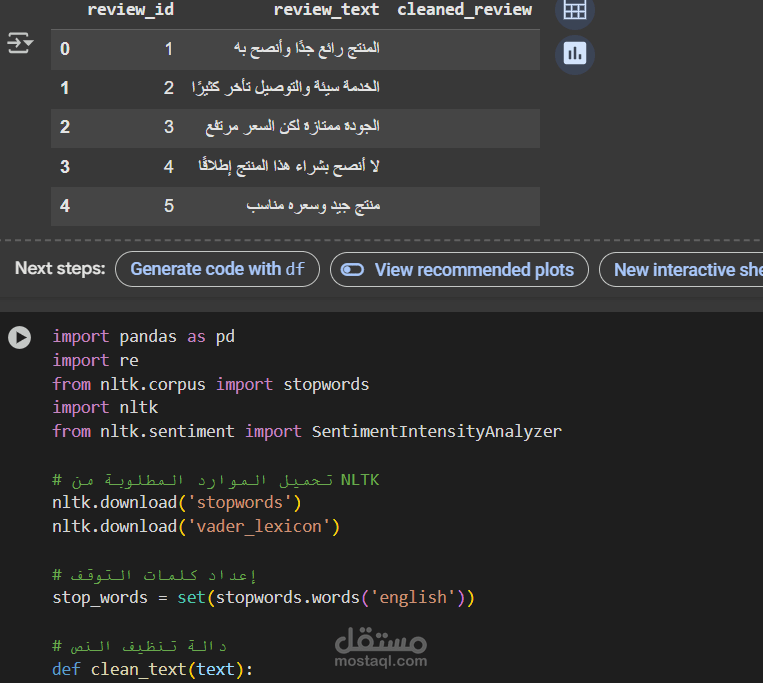Click review_id cell with value 5
Viewport: 763px width, 683px height.
pyautogui.click(x=169, y=206)
